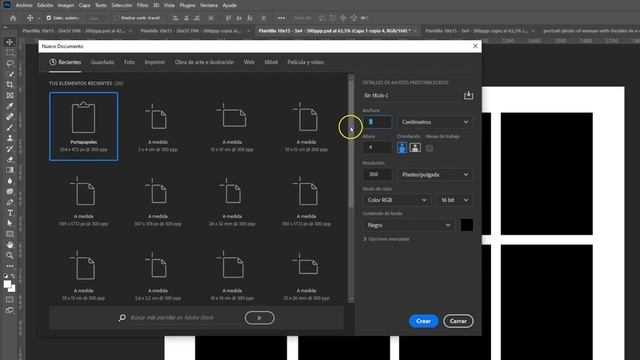Select the Crop tool

point(10,84)
